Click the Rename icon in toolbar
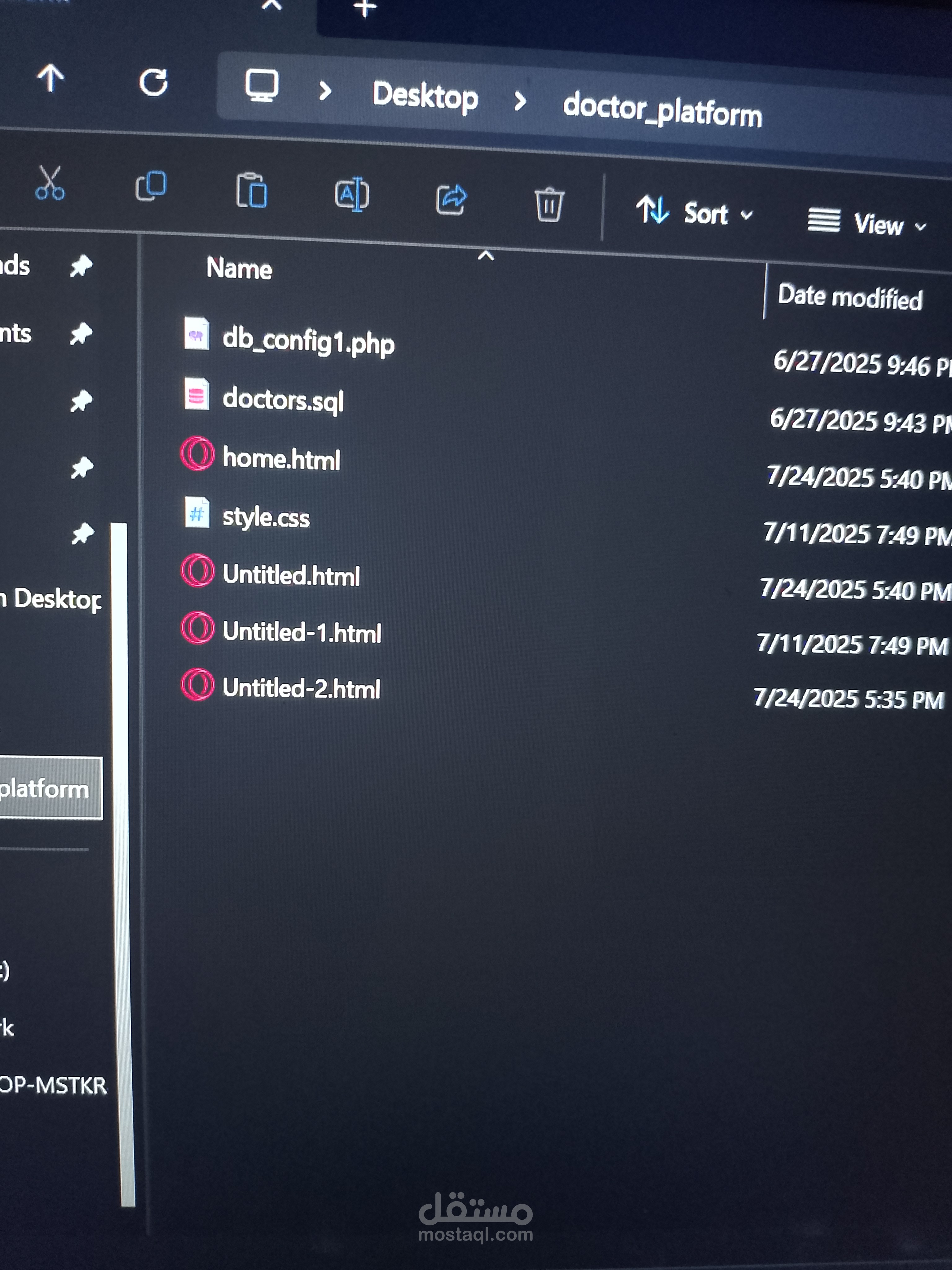952x1270 pixels. (x=352, y=195)
